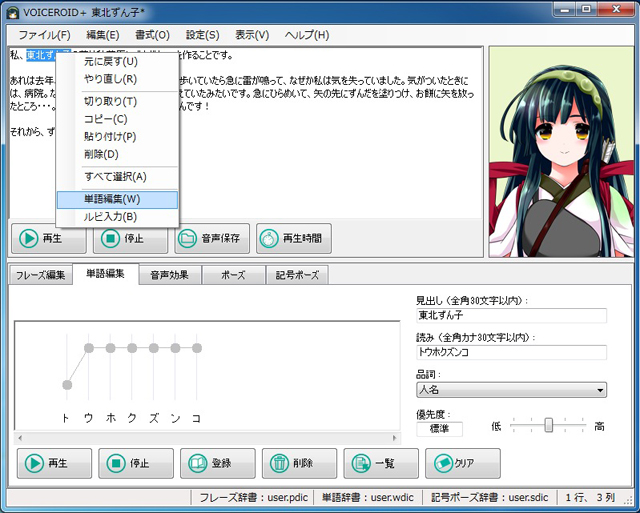Click accent point above コ
The height and width of the screenshot is (513, 640).
pos(197,348)
